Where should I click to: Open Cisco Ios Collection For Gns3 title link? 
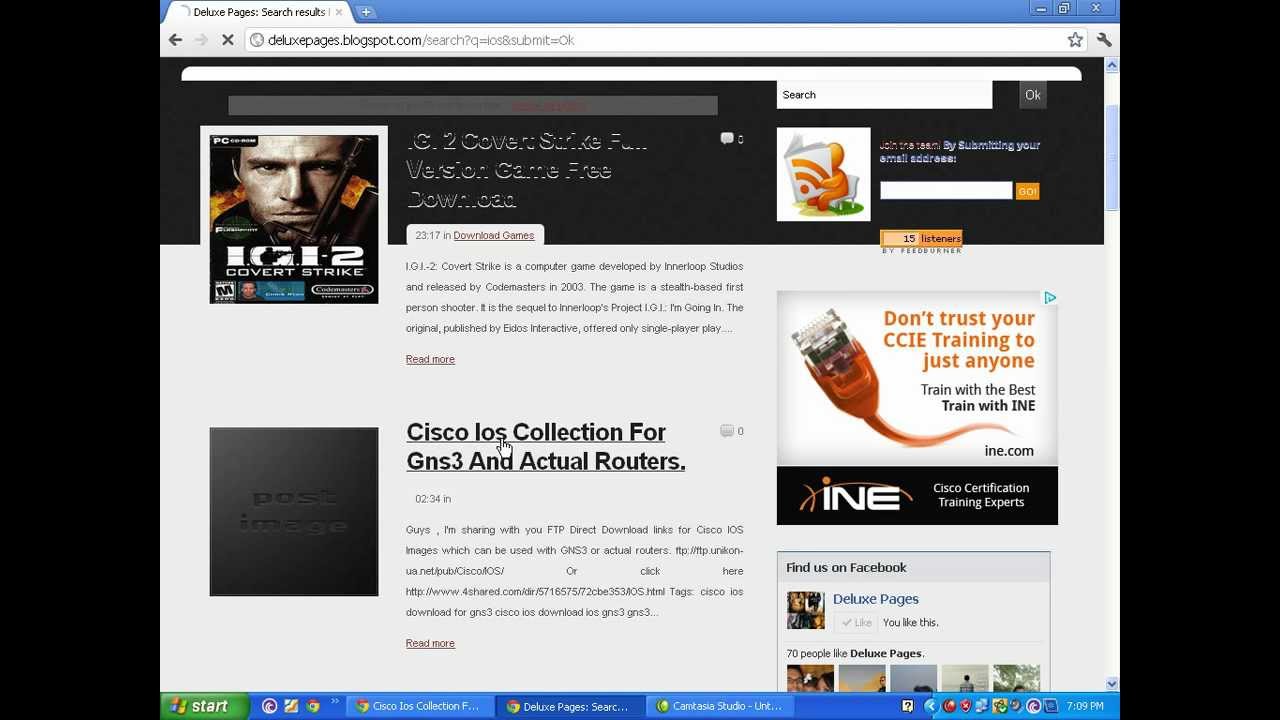pyautogui.click(x=546, y=446)
